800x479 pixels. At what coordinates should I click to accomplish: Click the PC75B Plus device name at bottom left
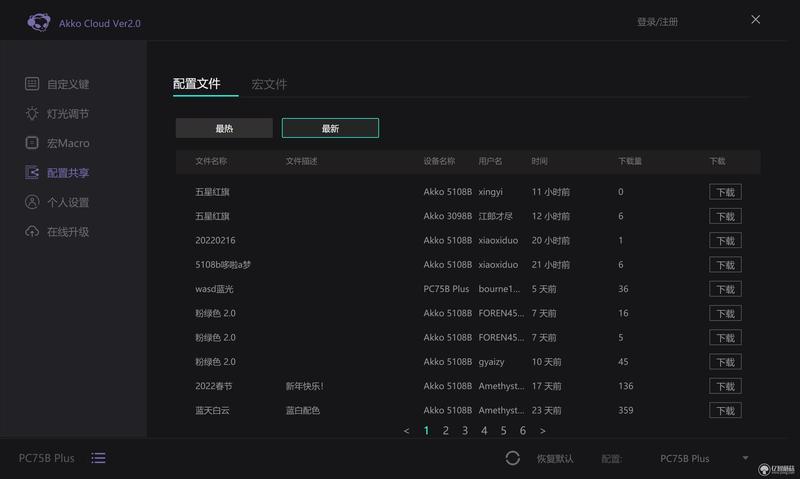46,458
